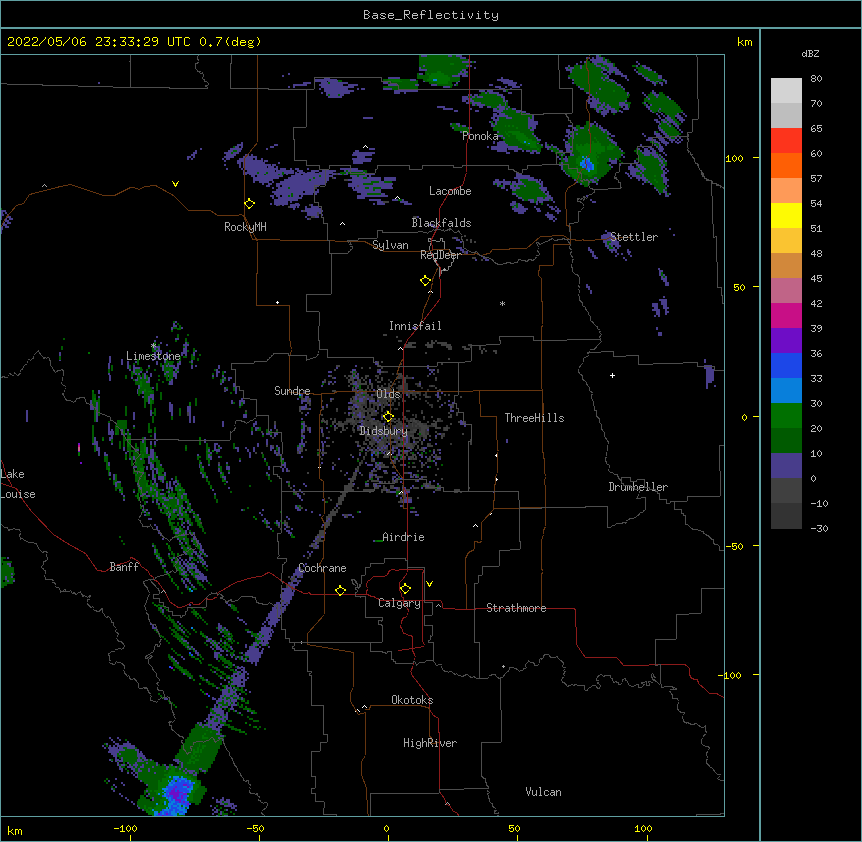The width and height of the screenshot is (862, 842).
Task: Click the Strathmore city label
Action: (x=516, y=608)
